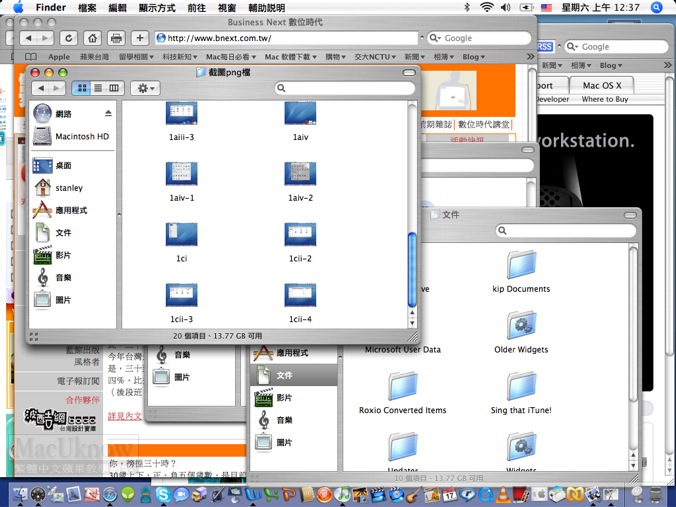Go back in the 截圖png檔 Finder window
This screenshot has width=676, height=507.
tap(41, 88)
